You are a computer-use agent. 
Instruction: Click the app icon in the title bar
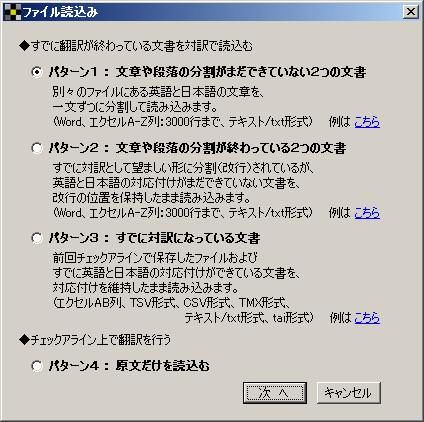pyautogui.click(x=13, y=12)
